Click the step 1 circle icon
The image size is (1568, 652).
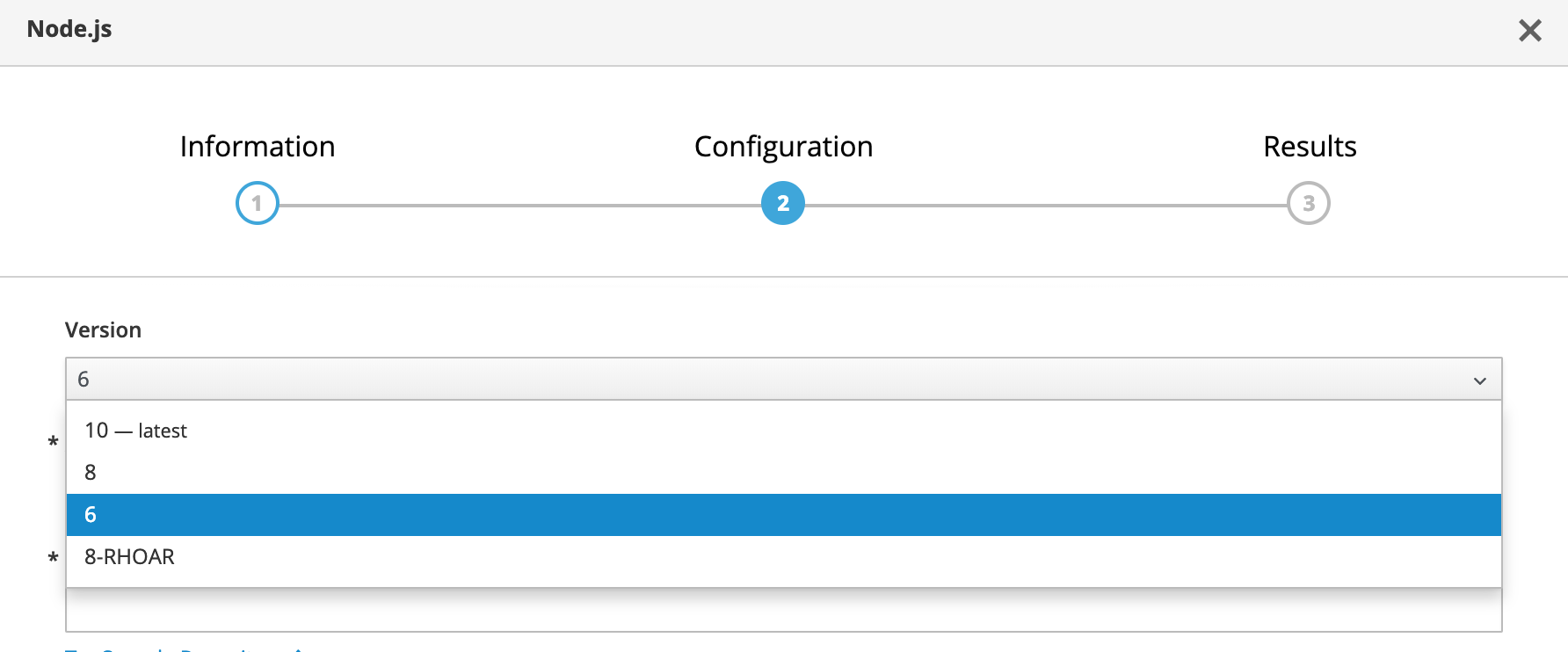[258, 204]
